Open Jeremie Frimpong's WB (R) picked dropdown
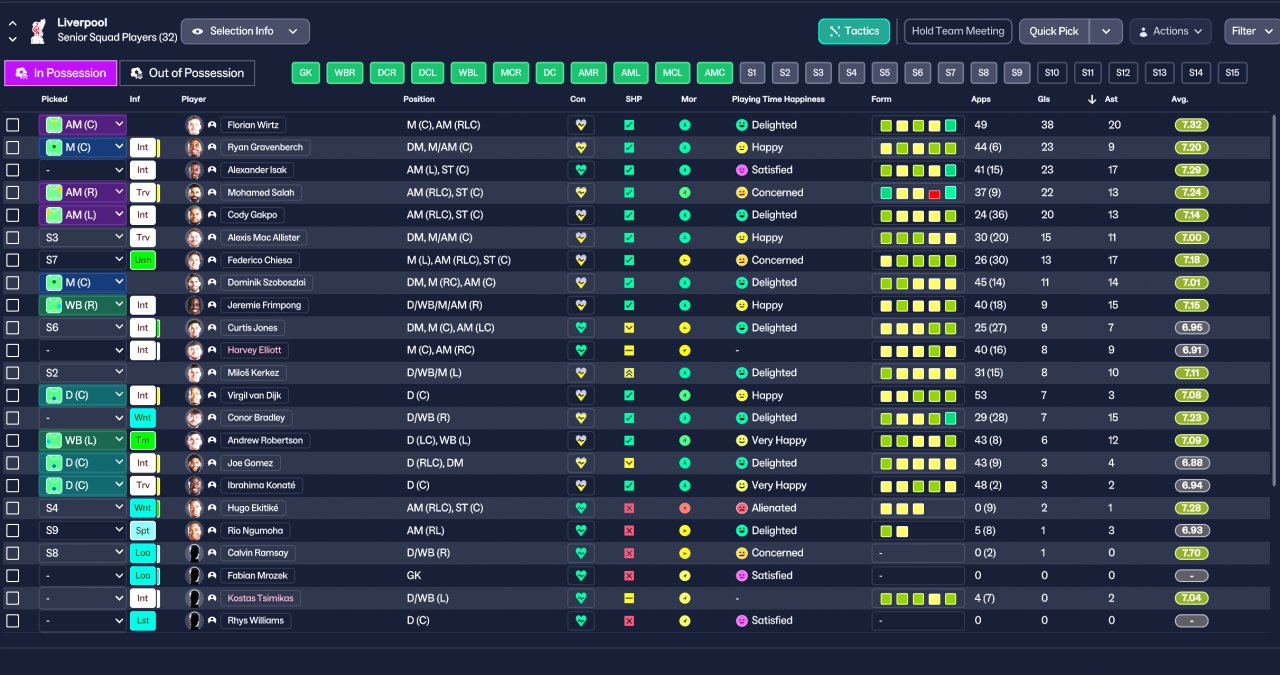The width and height of the screenshot is (1280, 675). (x=83, y=305)
